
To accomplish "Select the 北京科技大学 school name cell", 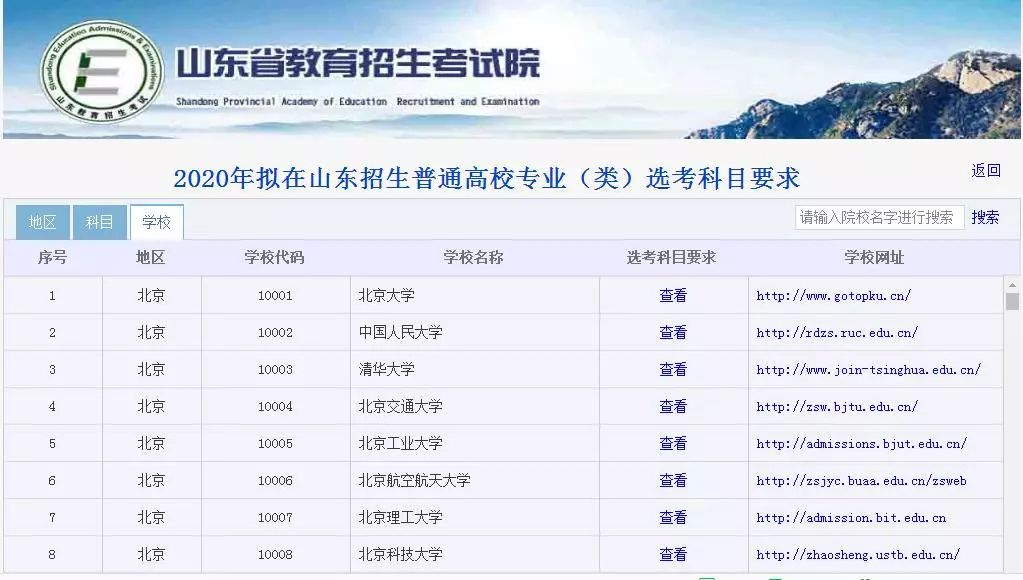I will coord(474,555).
